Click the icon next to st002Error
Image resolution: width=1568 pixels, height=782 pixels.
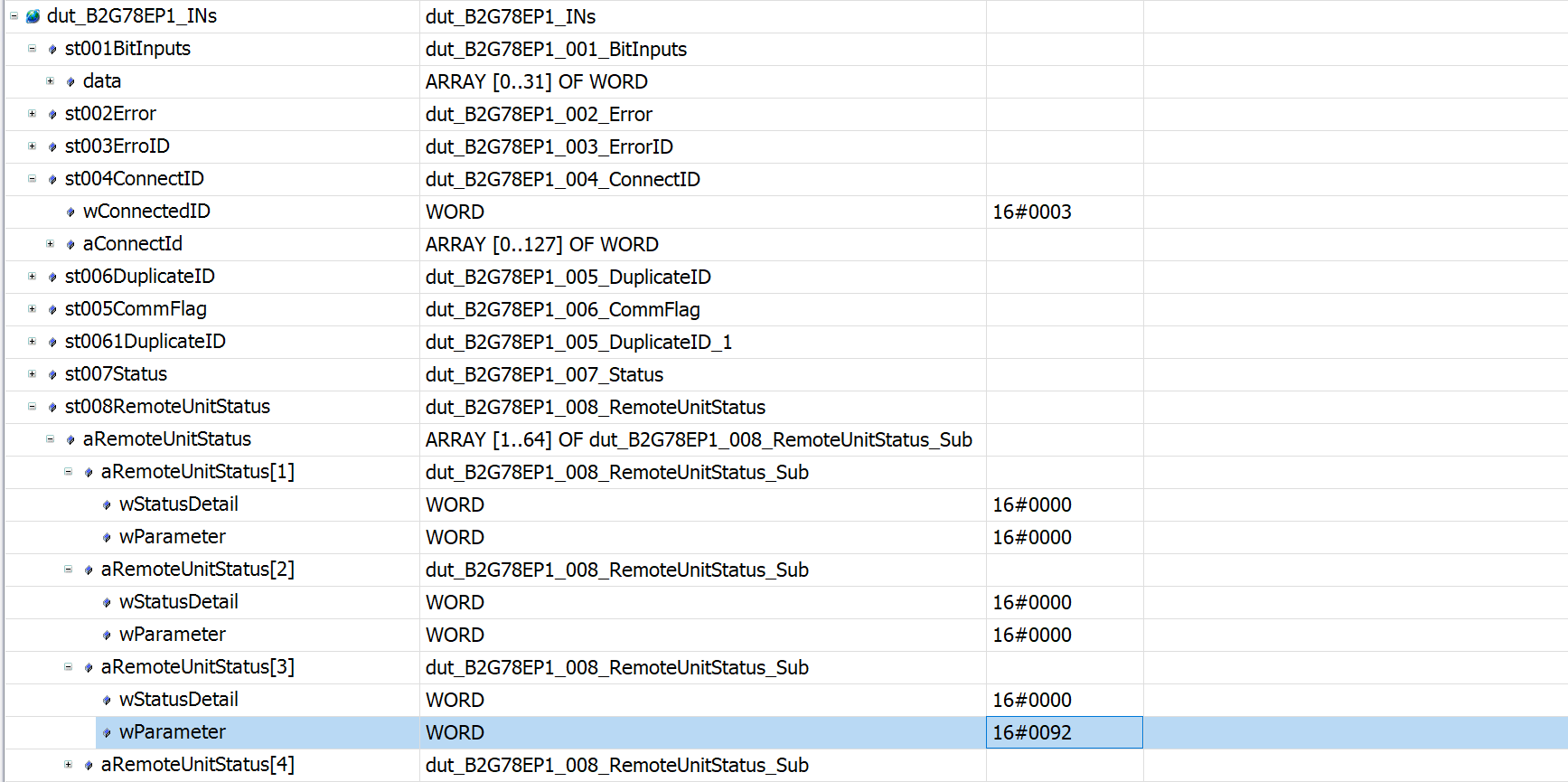coord(52,114)
